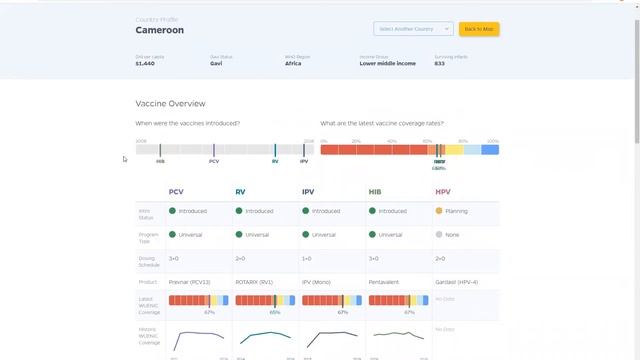Click the PCV latest WUENIC coverage bar
The image size is (640, 360).
(198, 300)
